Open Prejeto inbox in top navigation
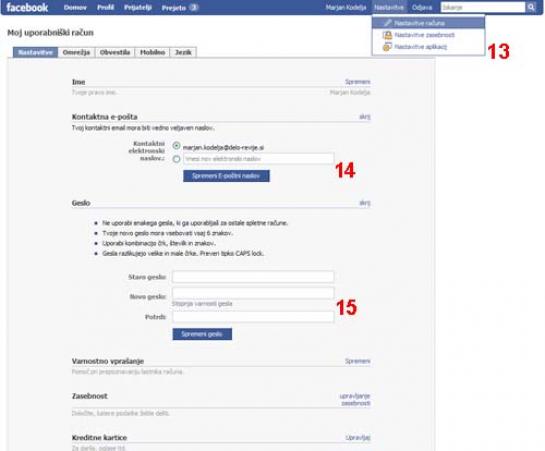The height and width of the screenshot is (451, 545). pos(174,8)
